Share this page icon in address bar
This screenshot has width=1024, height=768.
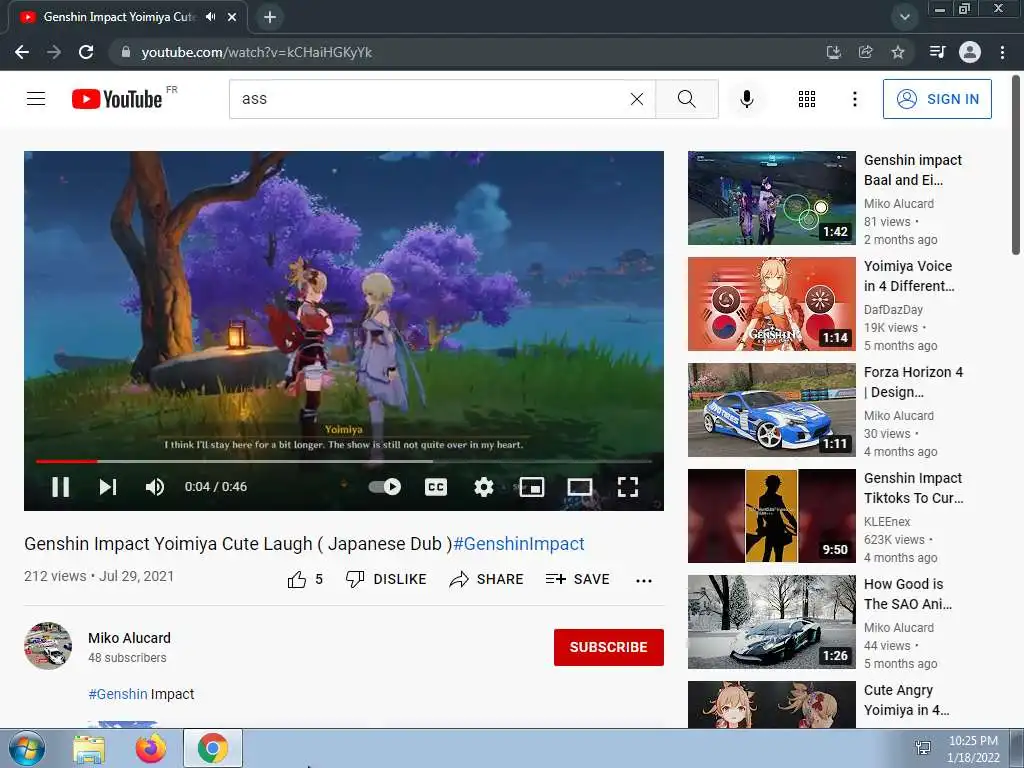[x=866, y=52]
